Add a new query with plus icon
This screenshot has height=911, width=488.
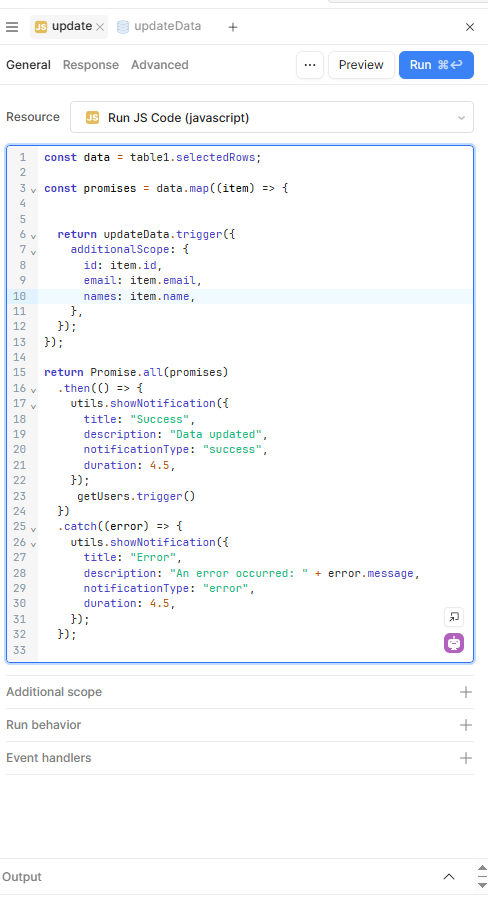tap(232, 27)
